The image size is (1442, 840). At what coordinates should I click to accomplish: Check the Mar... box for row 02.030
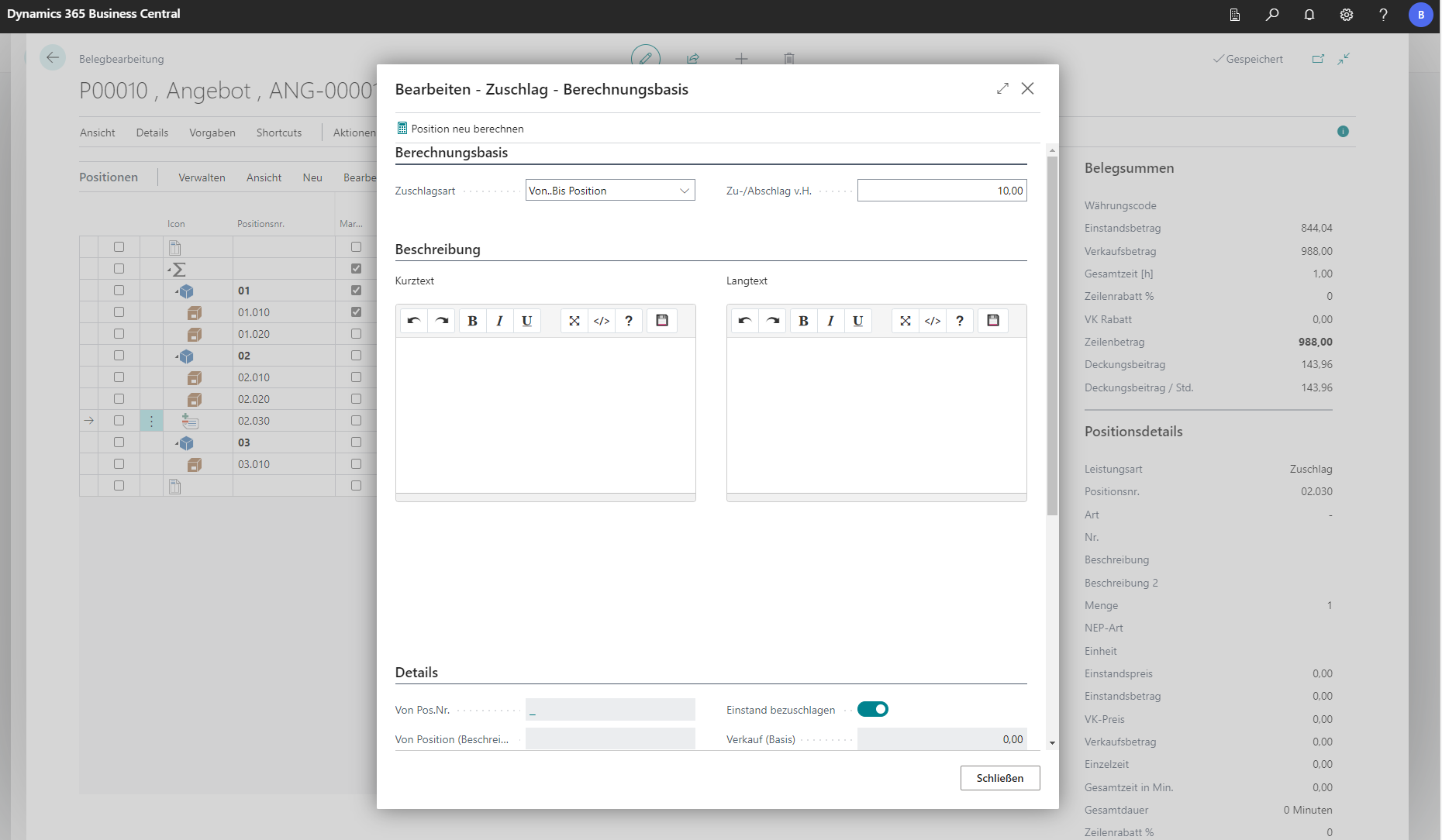(x=356, y=421)
